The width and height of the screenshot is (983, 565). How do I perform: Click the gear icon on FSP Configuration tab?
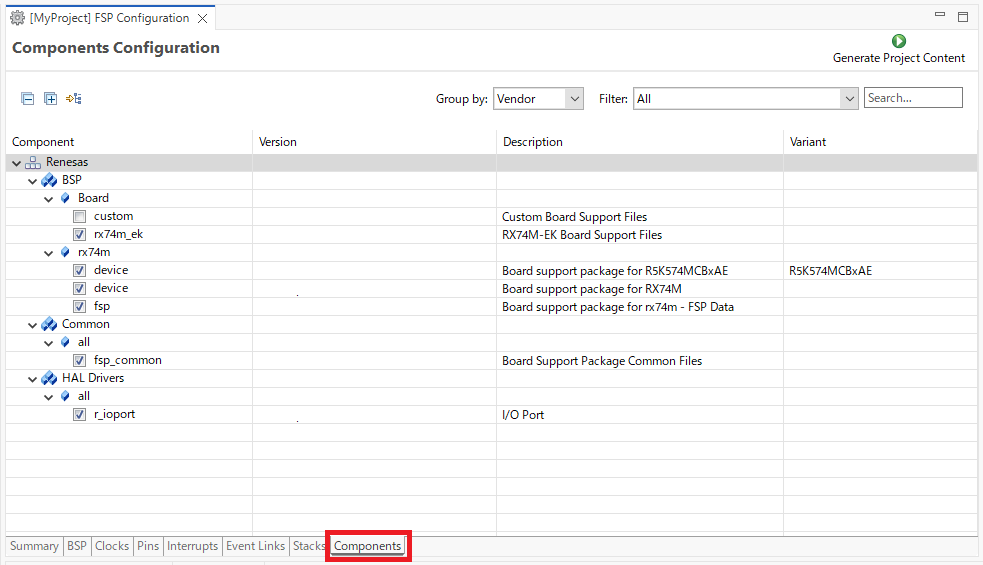pos(18,18)
